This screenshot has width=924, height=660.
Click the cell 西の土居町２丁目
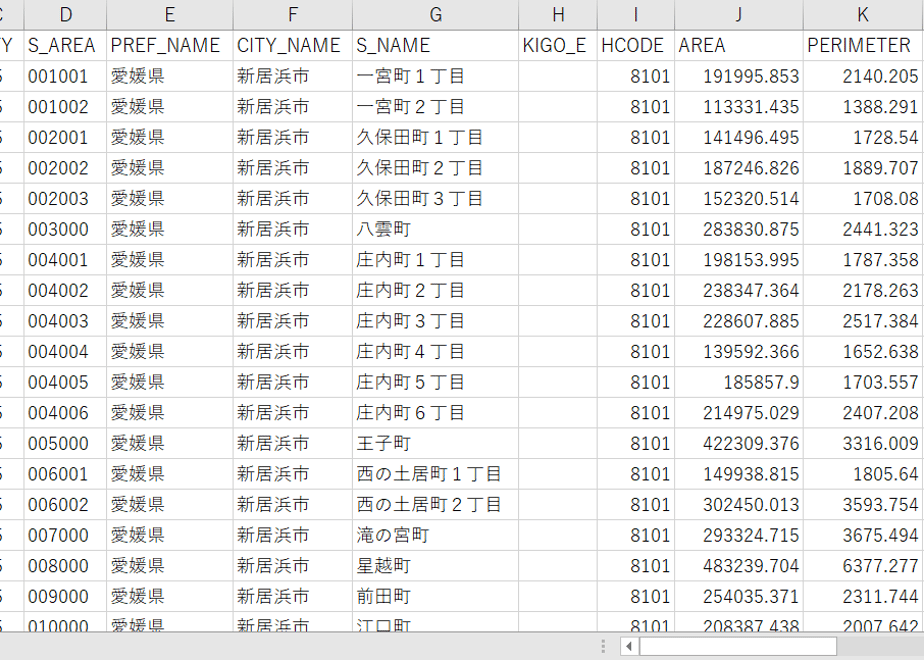click(435, 505)
